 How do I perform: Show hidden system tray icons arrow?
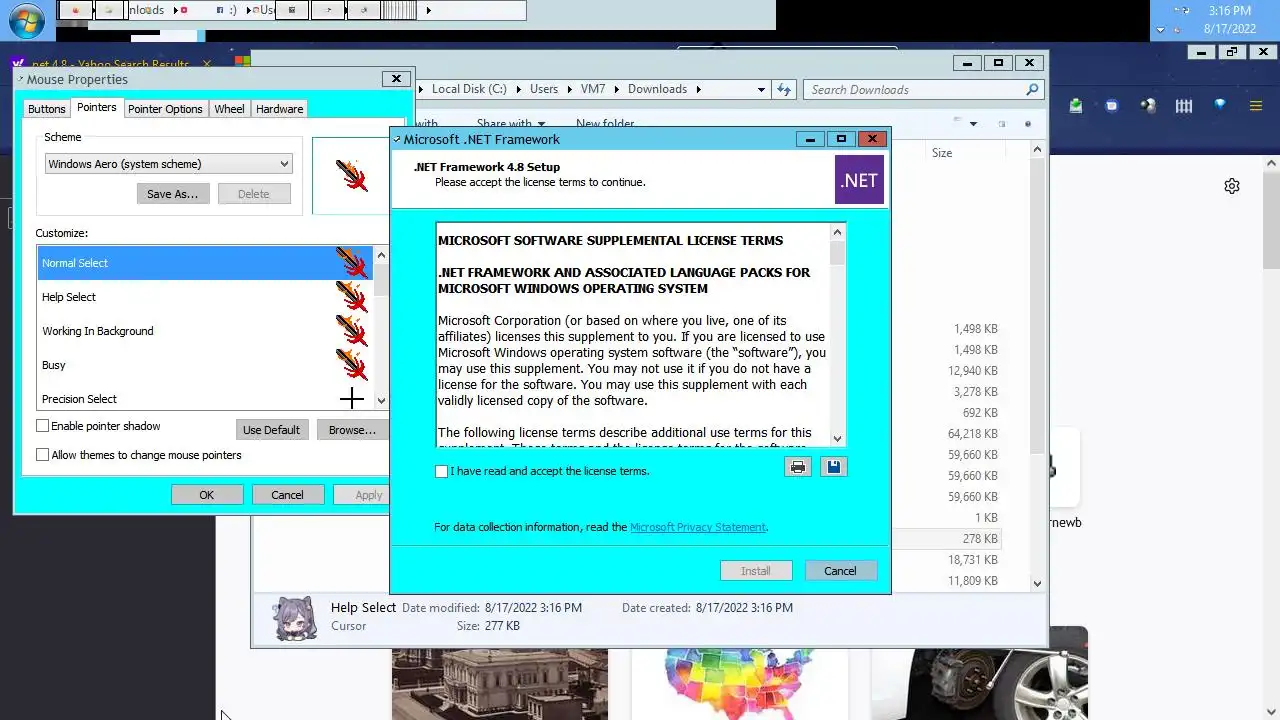[x=1161, y=30]
